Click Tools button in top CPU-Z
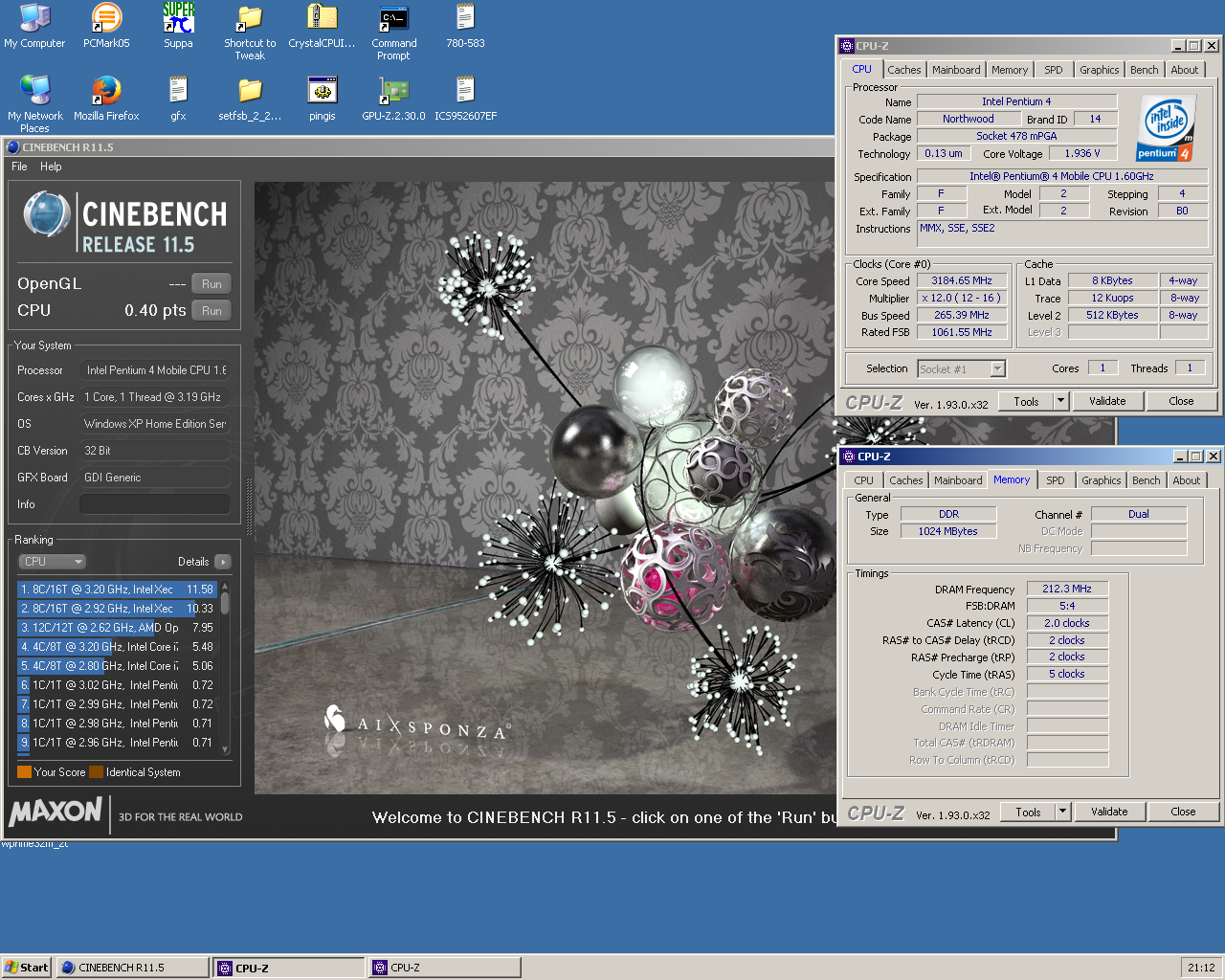Image resolution: width=1225 pixels, height=980 pixels. 1026,402
